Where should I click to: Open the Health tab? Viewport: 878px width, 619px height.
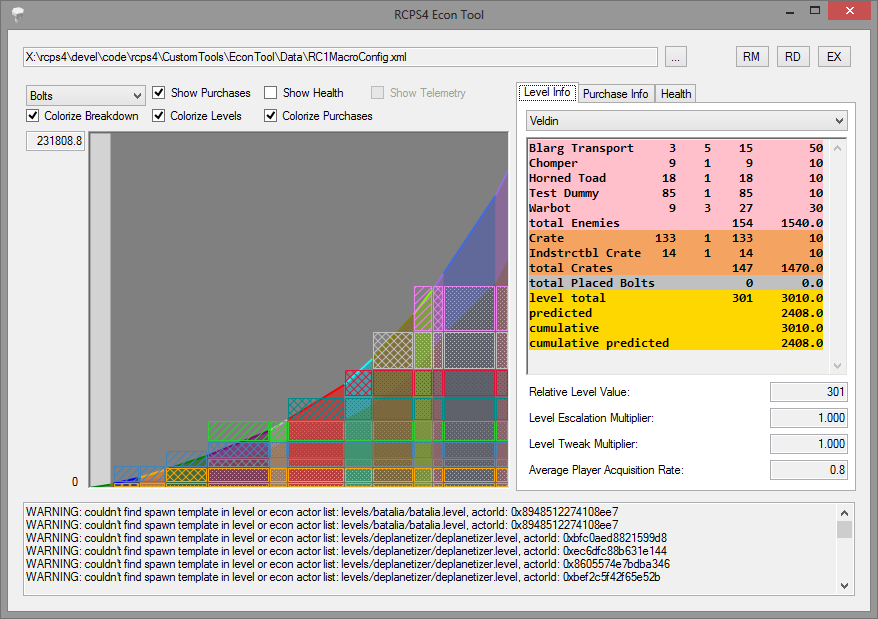[x=676, y=93]
